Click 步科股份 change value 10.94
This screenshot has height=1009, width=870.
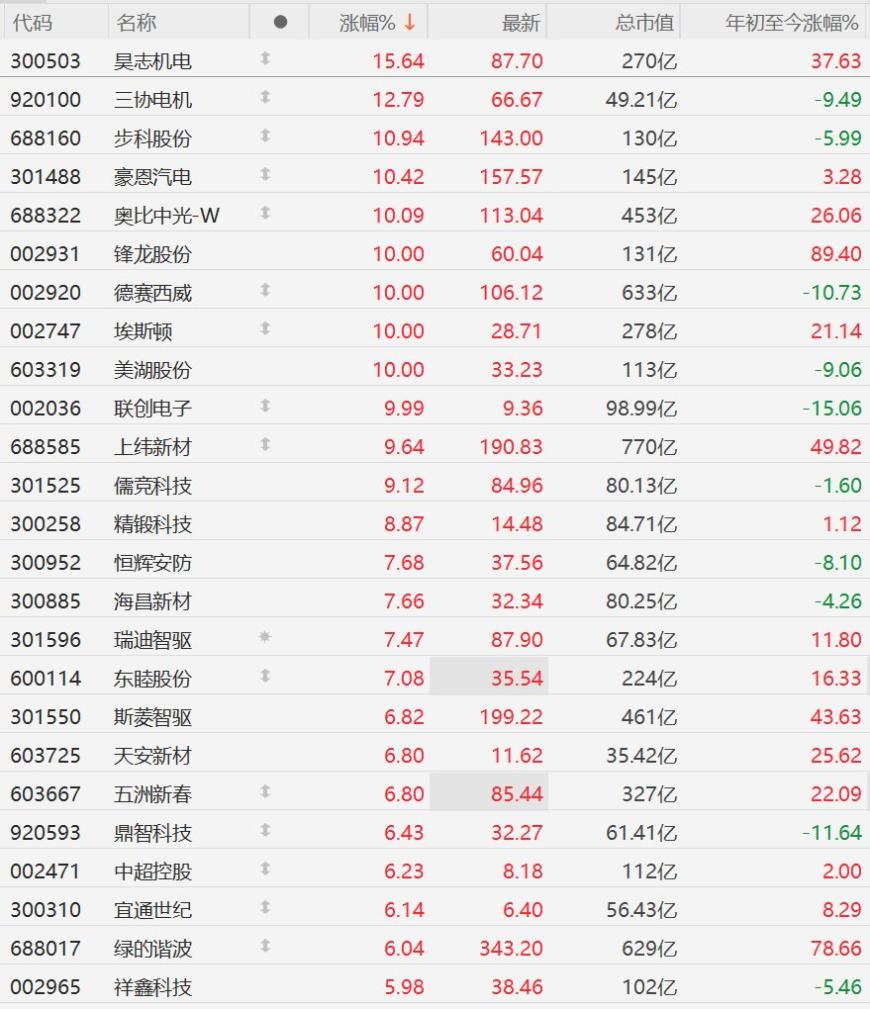tap(398, 138)
